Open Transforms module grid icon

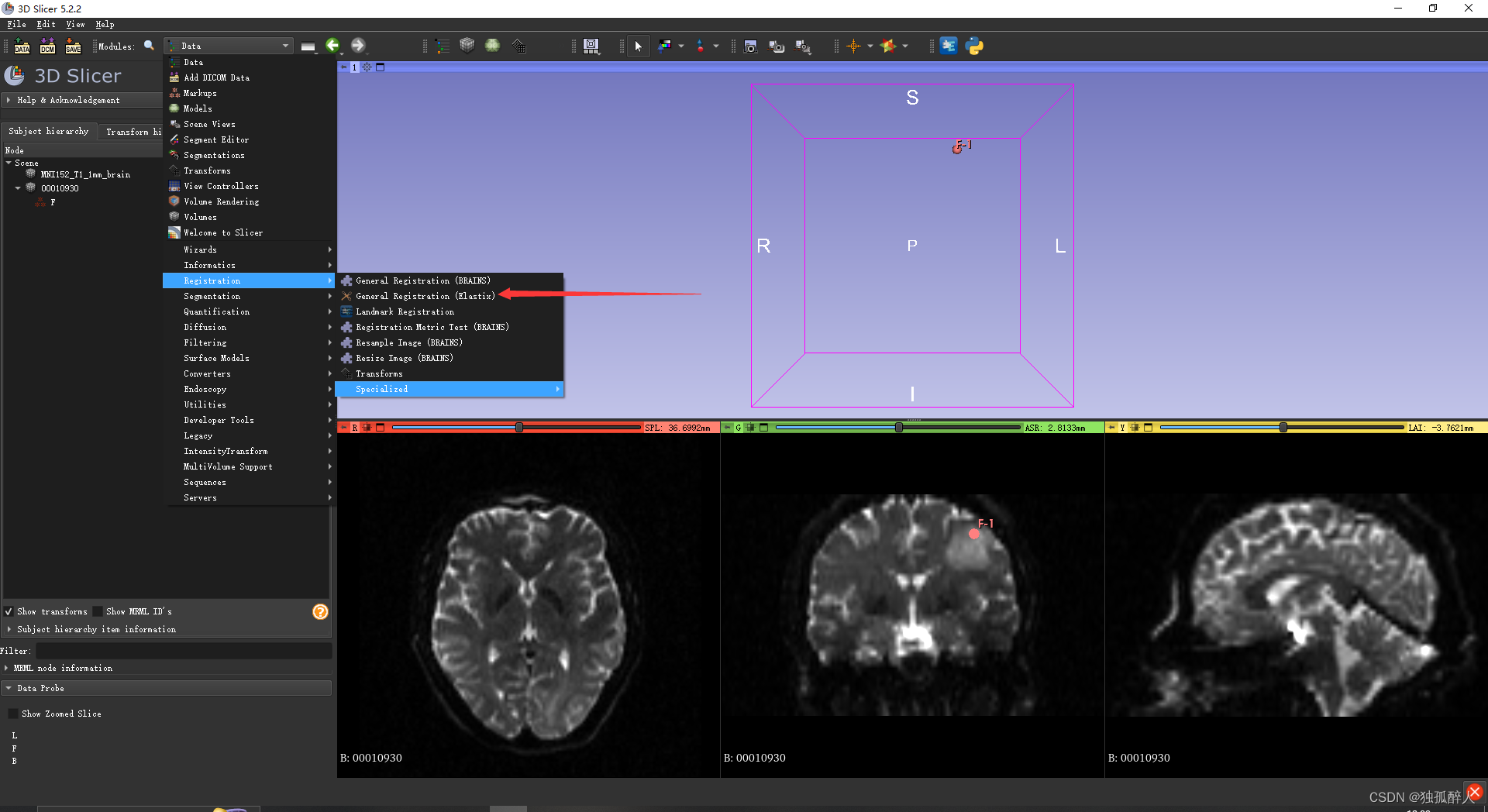(518, 46)
